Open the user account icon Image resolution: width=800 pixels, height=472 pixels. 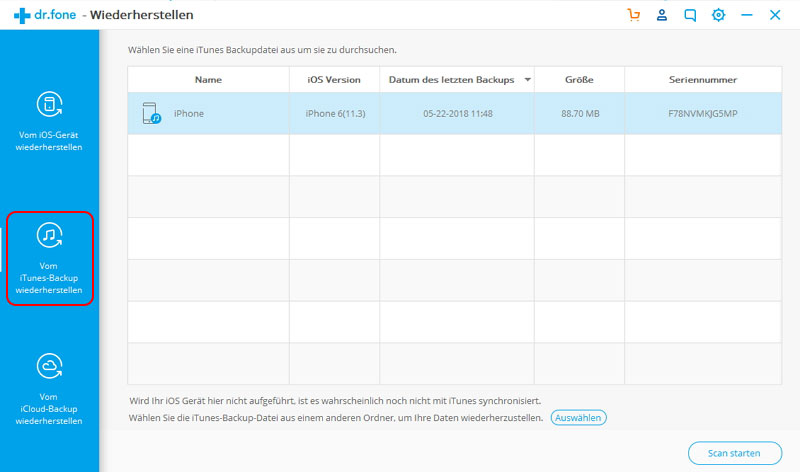(662, 15)
